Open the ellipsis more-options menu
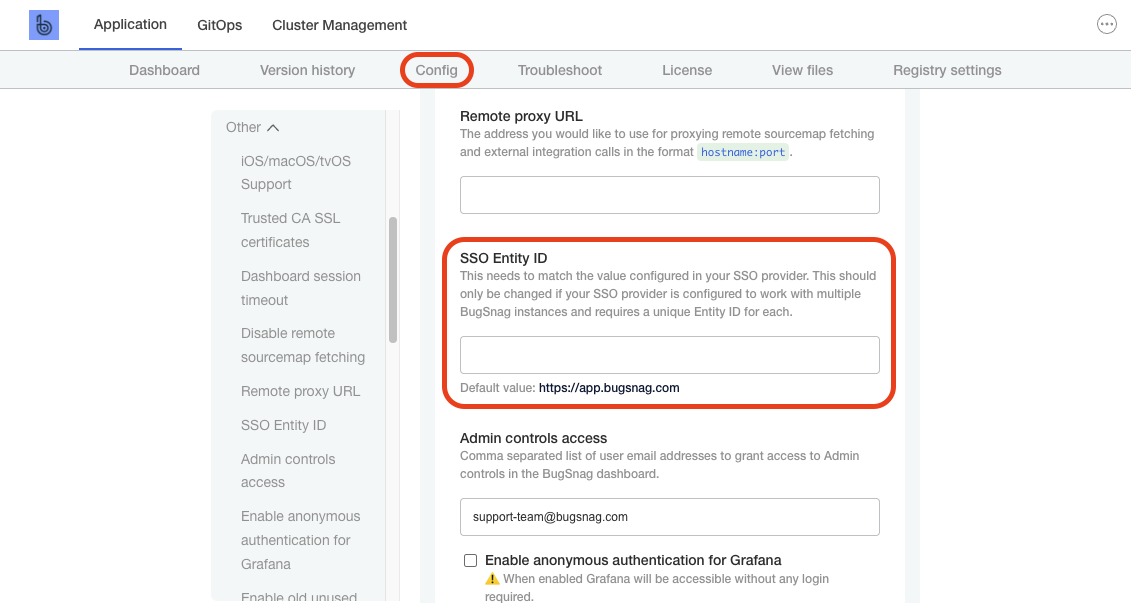The height and width of the screenshot is (603, 1131). pos(1106,25)
